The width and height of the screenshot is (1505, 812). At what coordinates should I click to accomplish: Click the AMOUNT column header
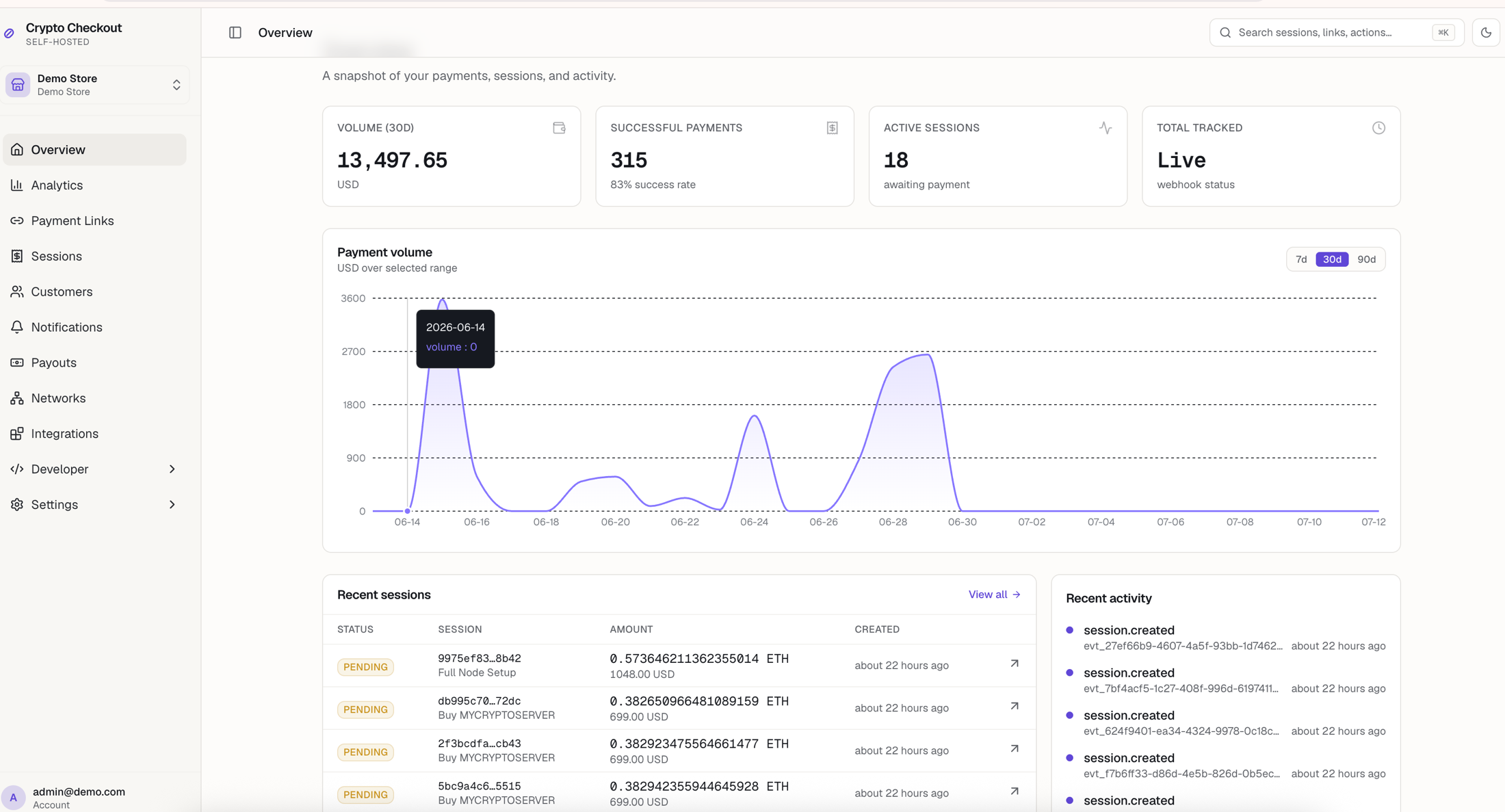tap(631, 629)
